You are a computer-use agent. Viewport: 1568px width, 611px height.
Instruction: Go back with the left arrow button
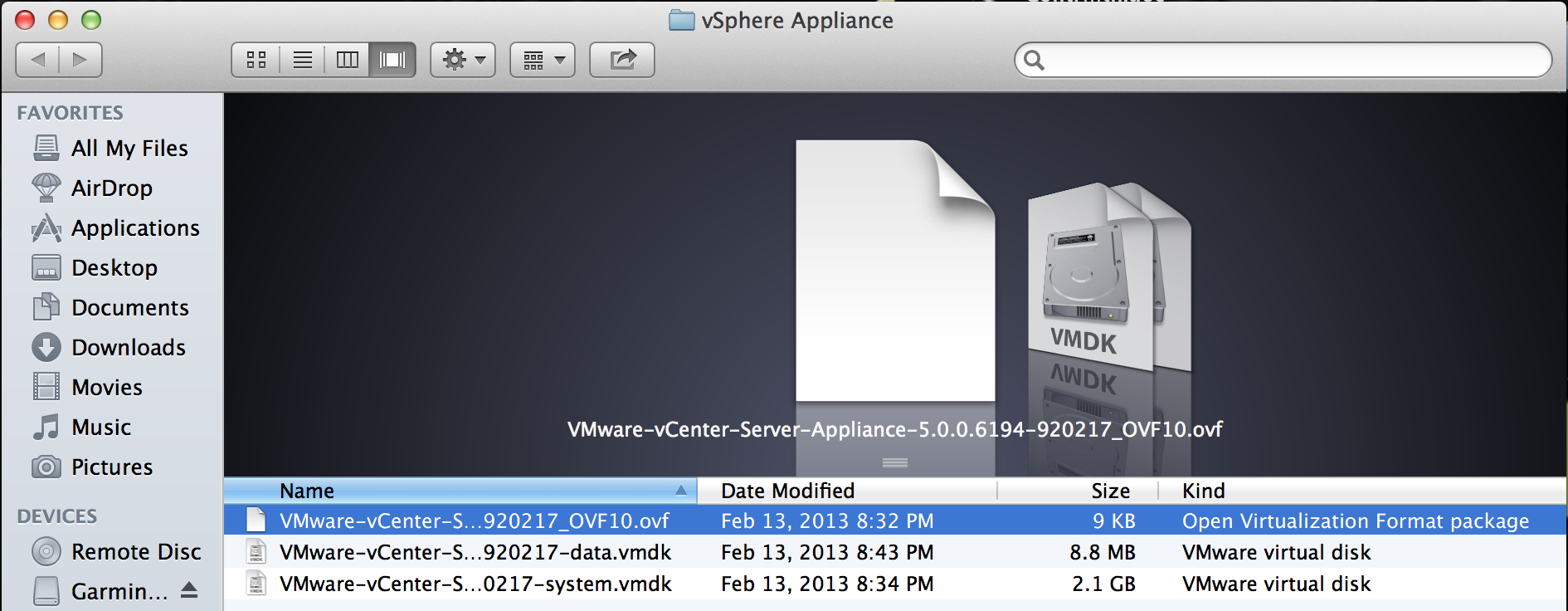tap(37, 60)
